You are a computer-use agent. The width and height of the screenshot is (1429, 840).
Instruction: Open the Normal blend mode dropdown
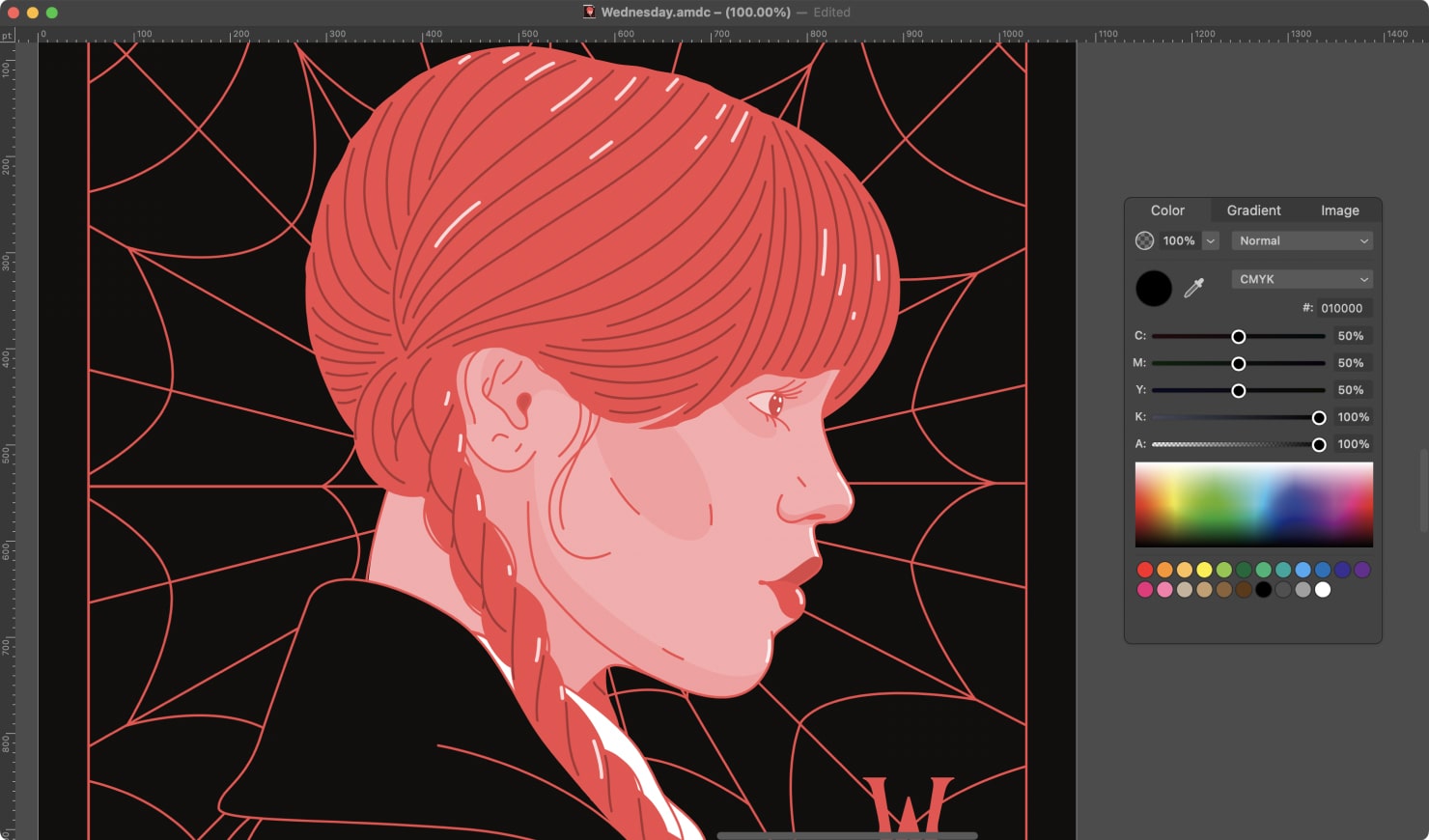click(1303, 240)
